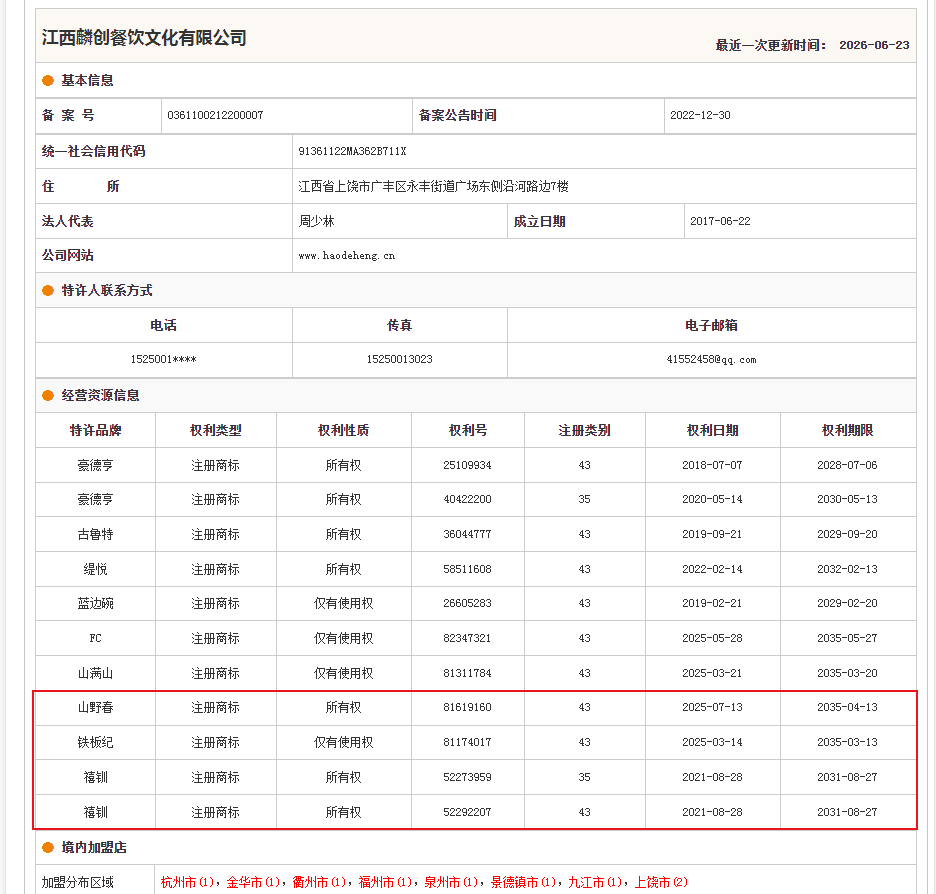Image resolution: width=936 pixels, height=894 pixels.
Task: Open the 九江市 (1) franchise link
Action: (x=595, y=882)
